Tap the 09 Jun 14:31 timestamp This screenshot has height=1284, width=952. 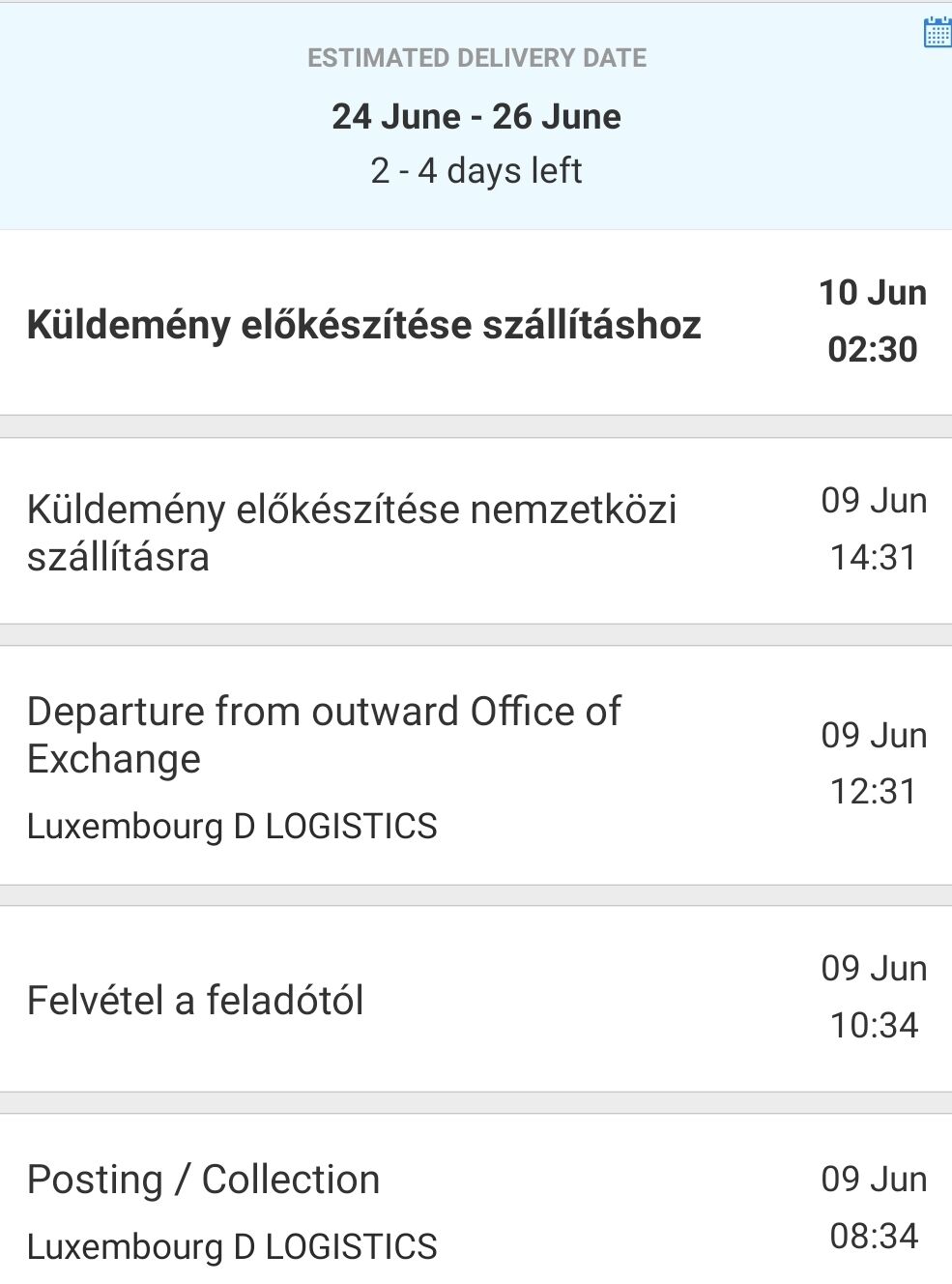pos(874,529)
